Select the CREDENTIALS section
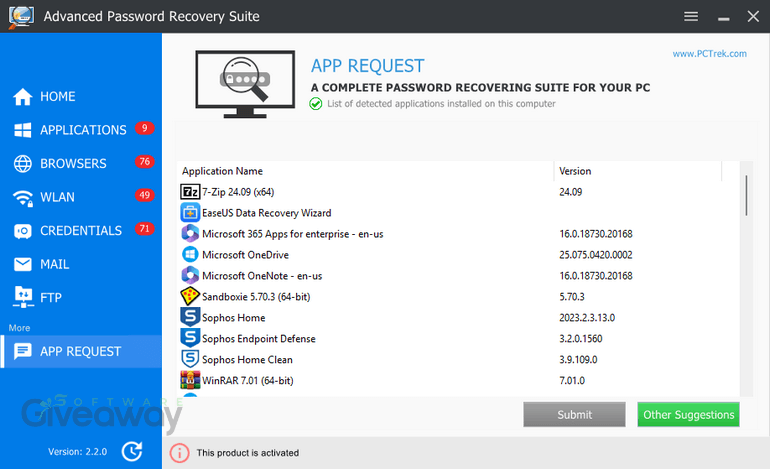 pyautogui.click(x=81, y=231)
